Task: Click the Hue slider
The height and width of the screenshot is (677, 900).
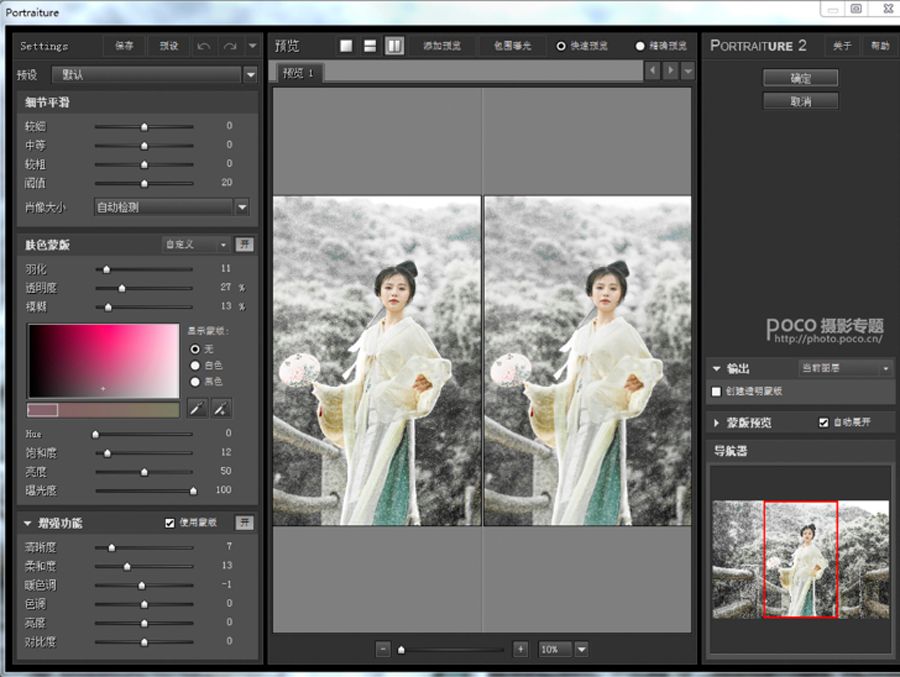Action: click(144, 434)
